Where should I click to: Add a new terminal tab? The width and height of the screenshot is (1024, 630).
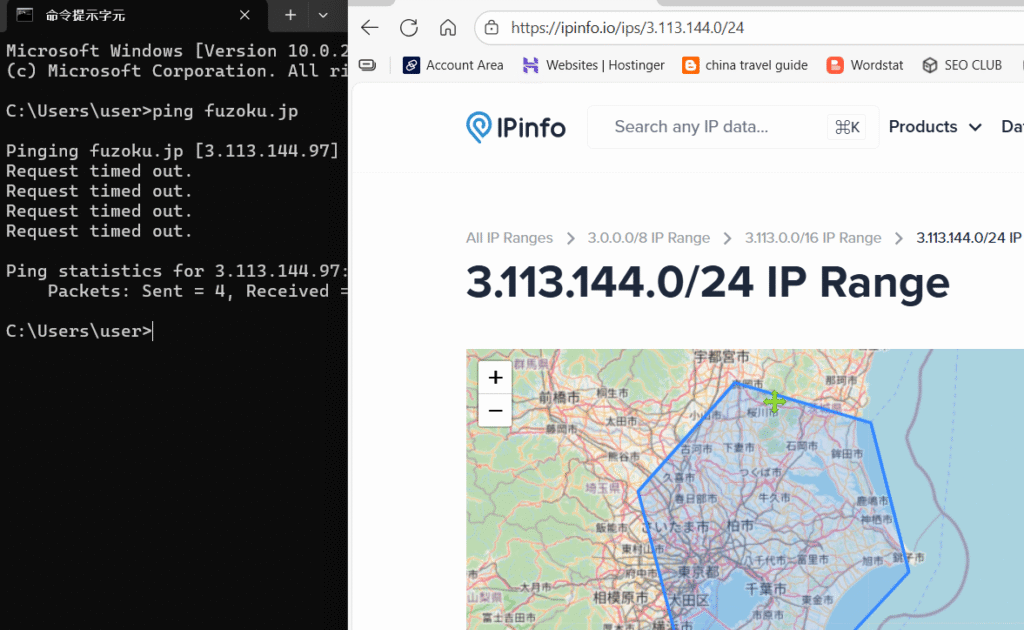[x=290, y=15]
